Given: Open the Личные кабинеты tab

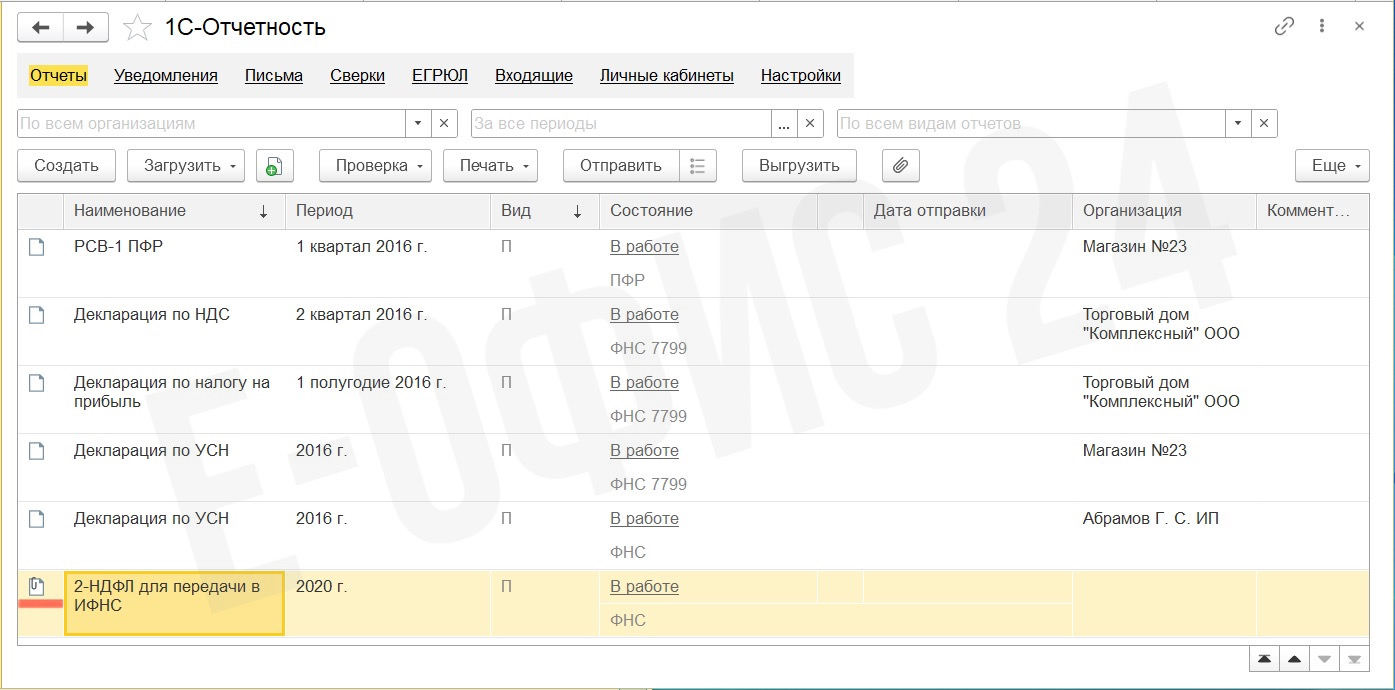Looking at the screenshot, I should click(x=666, y=75).
